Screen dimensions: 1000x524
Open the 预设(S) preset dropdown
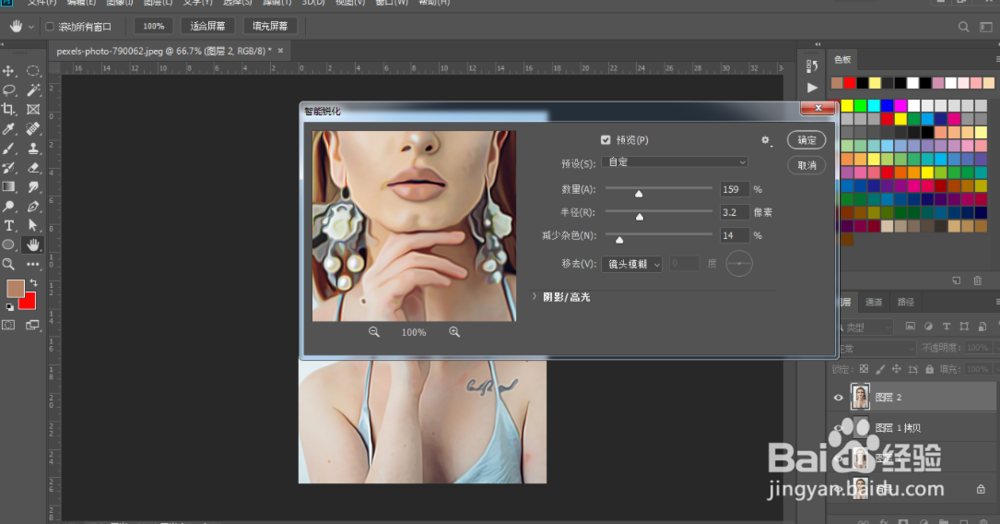click(677, 162)
